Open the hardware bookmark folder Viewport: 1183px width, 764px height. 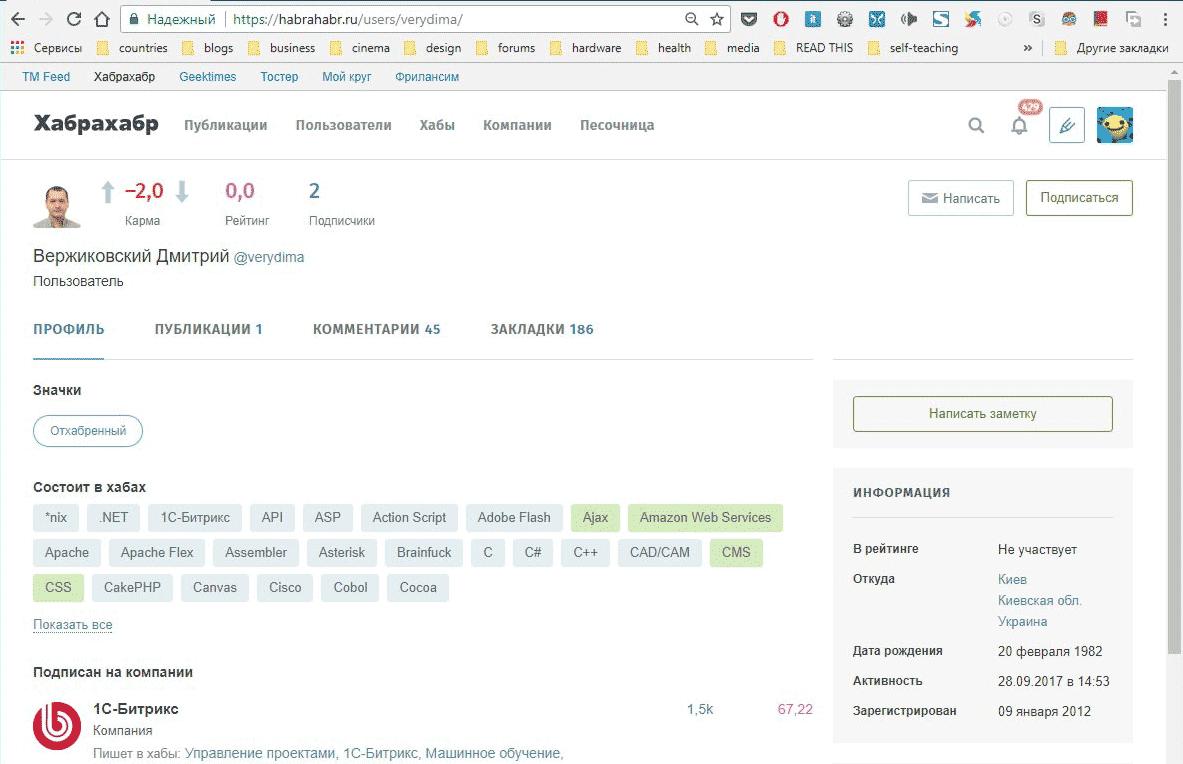click(x=585, y=48)
